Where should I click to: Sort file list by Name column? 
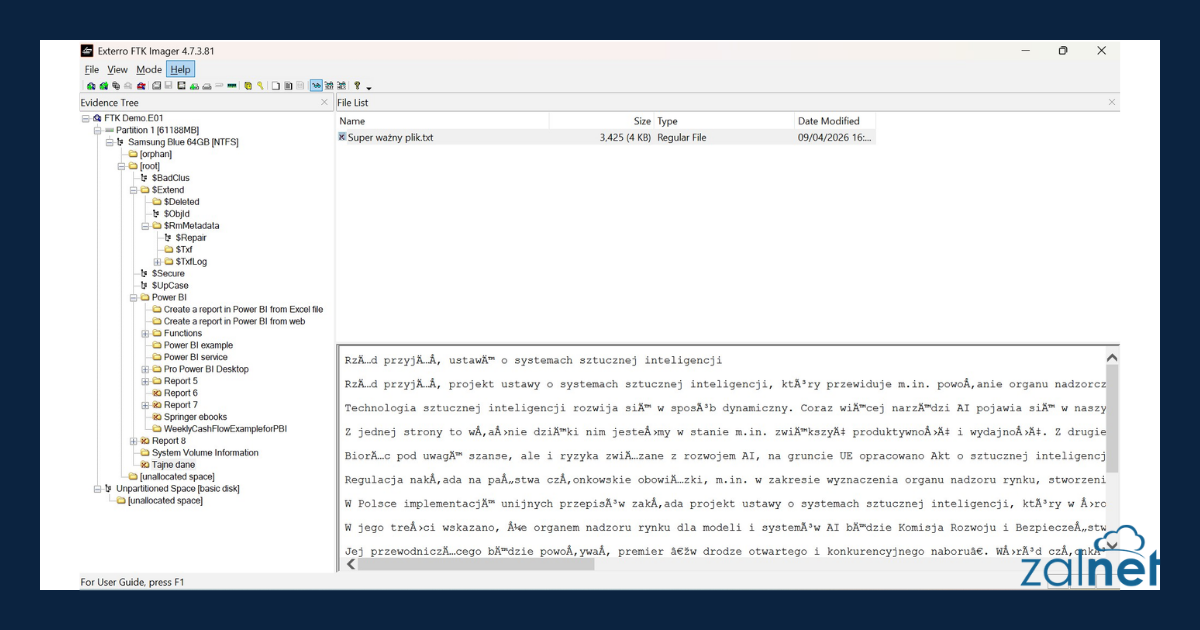click(442, 121)
